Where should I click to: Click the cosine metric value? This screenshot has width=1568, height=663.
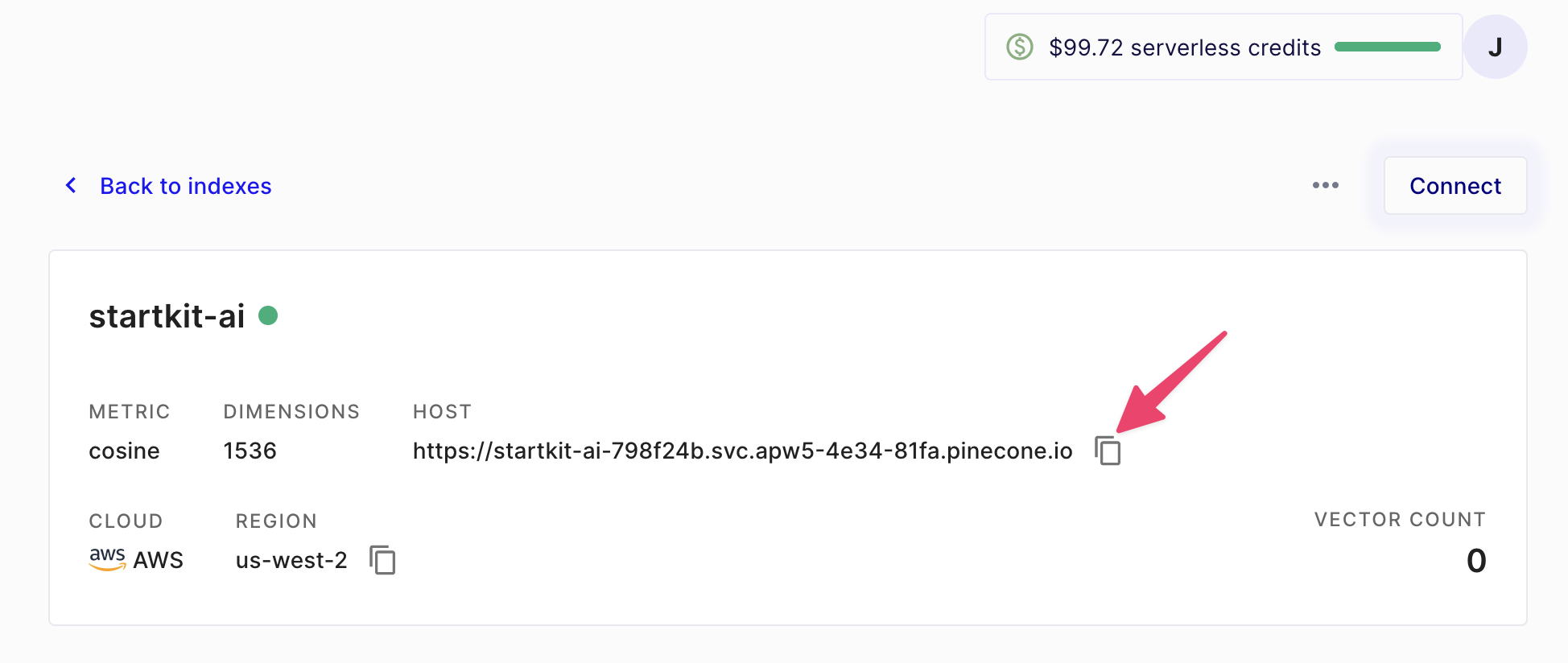[124, 451]
